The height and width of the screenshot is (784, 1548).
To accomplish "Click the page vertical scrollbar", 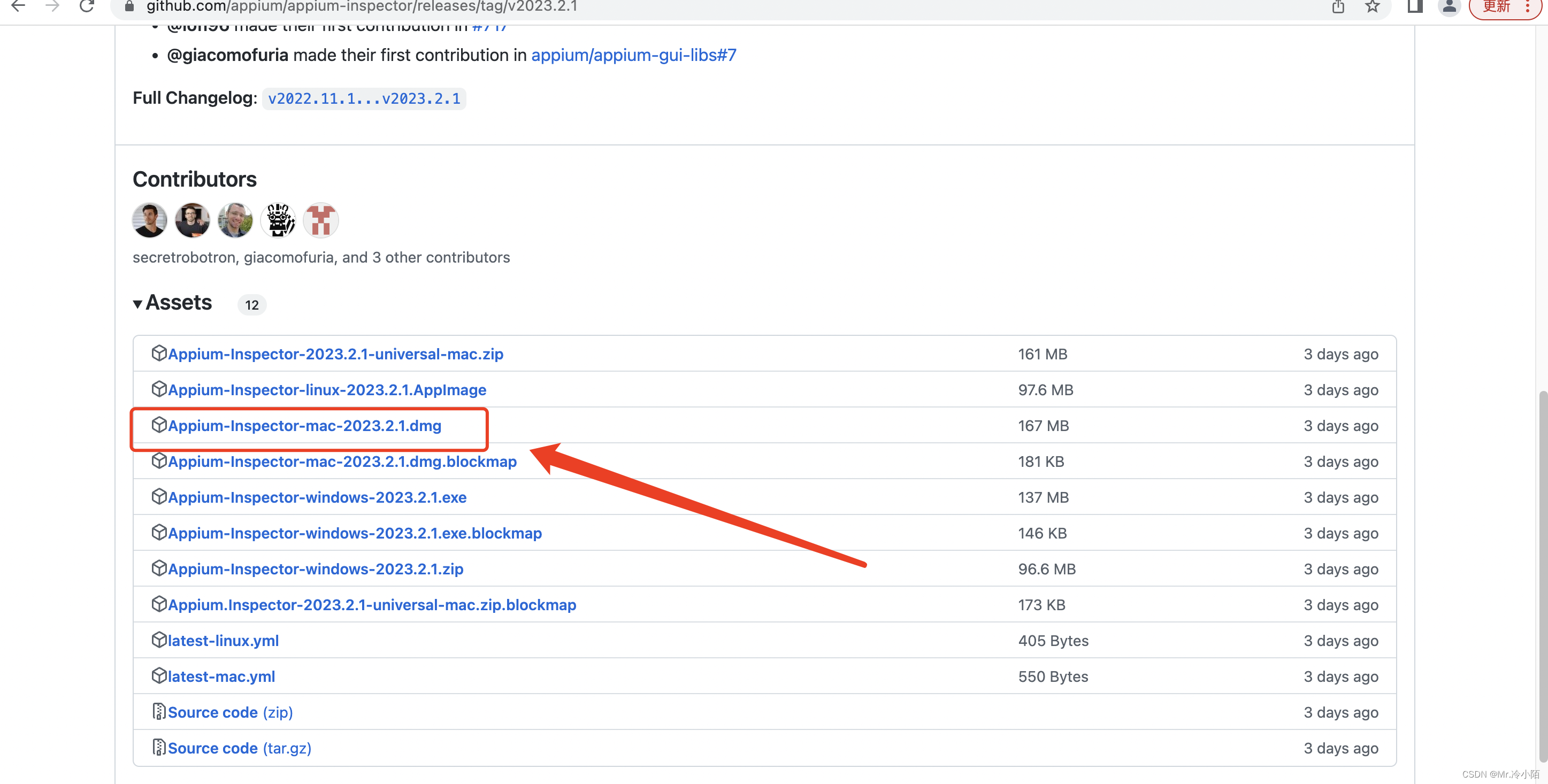I will 1542,577.
